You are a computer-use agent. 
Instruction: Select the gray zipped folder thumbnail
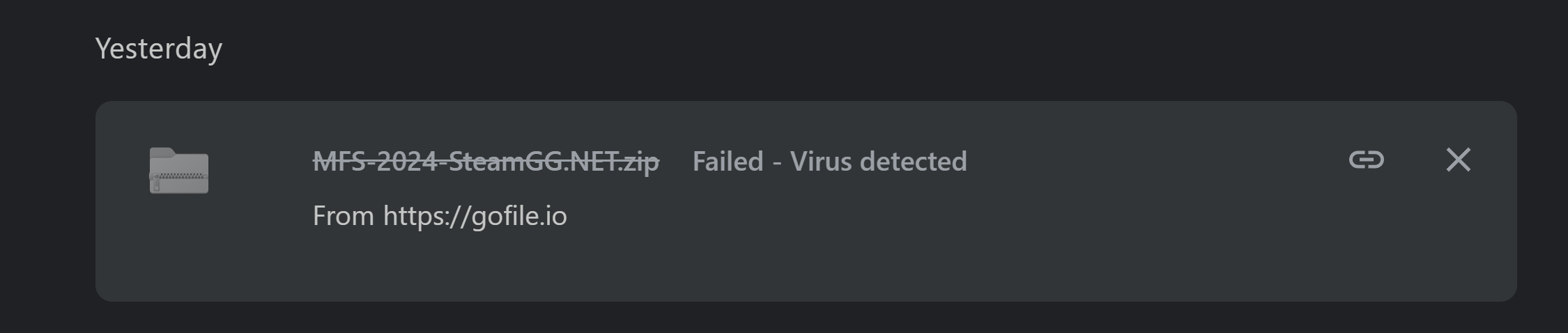click(179, 171)
